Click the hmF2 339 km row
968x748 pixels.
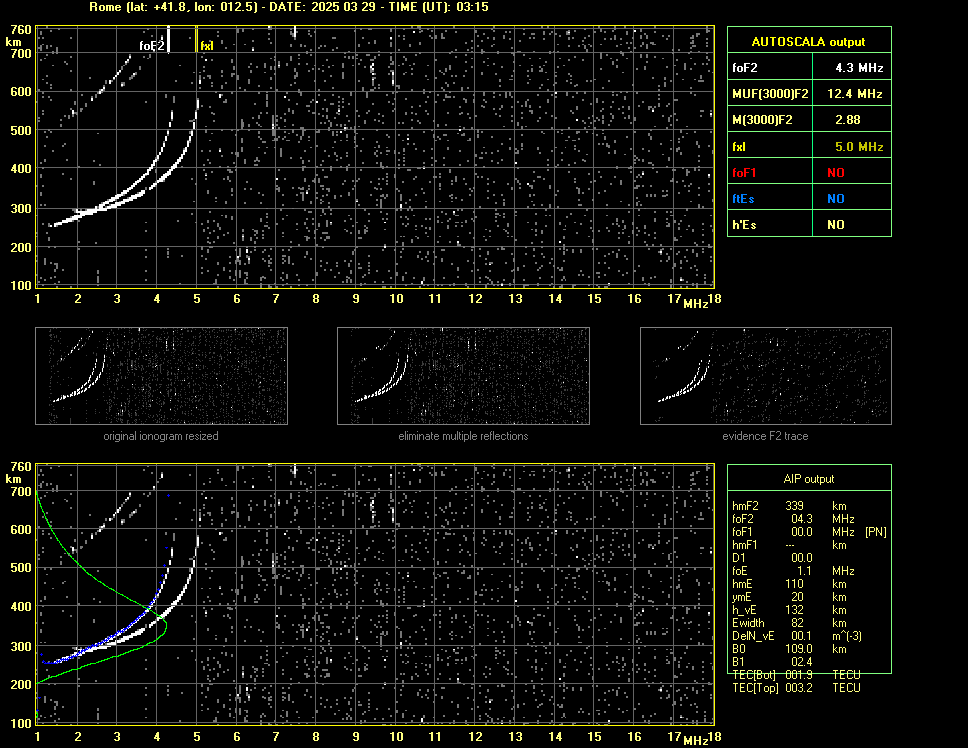(790, 505)
